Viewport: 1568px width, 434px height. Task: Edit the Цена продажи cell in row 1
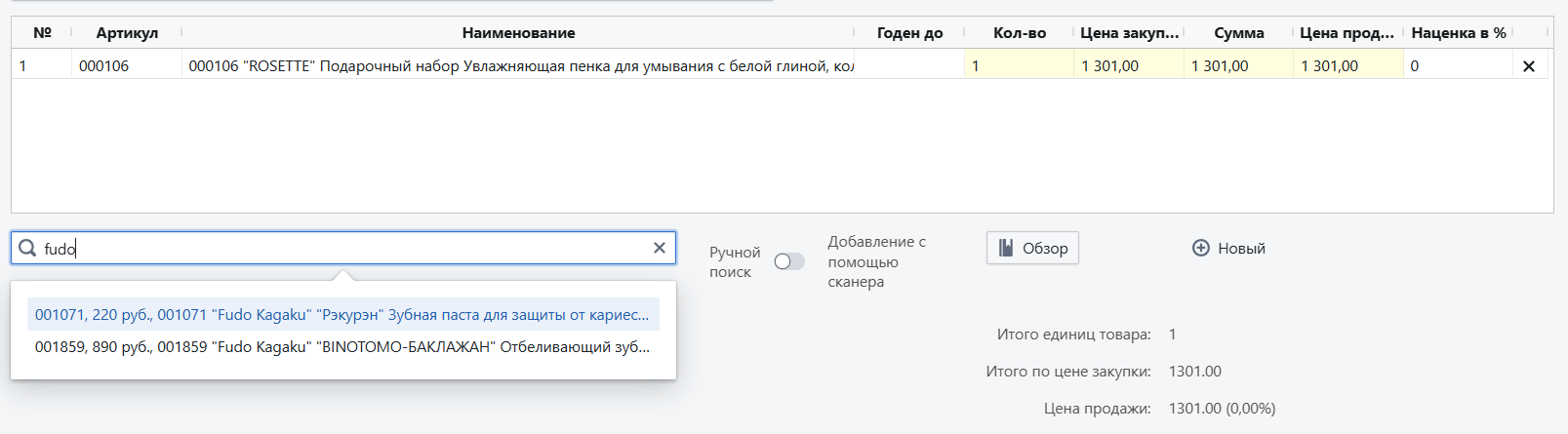coord(1347,65)
